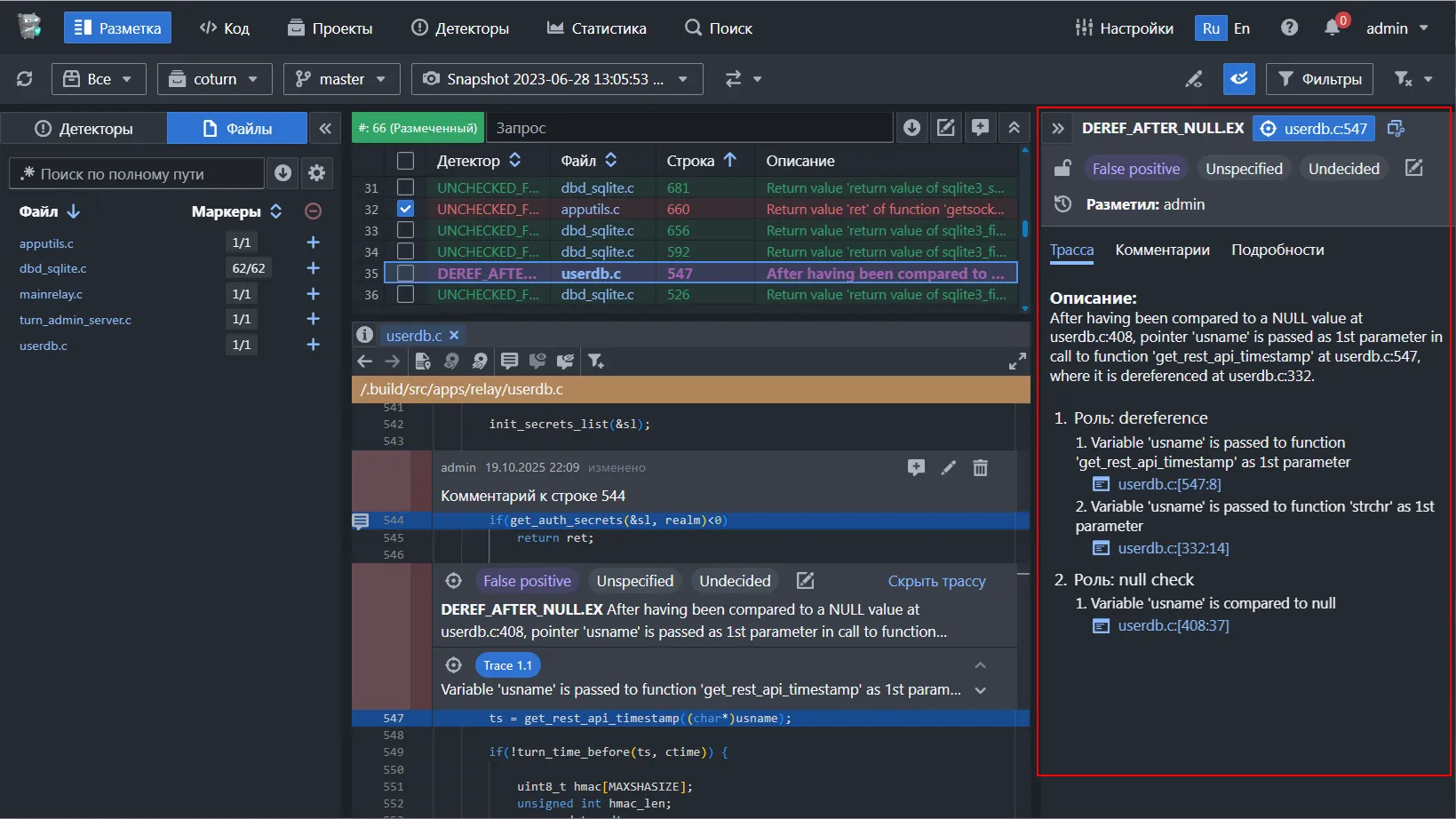Open the coturn project dropdown

(214, 79)
